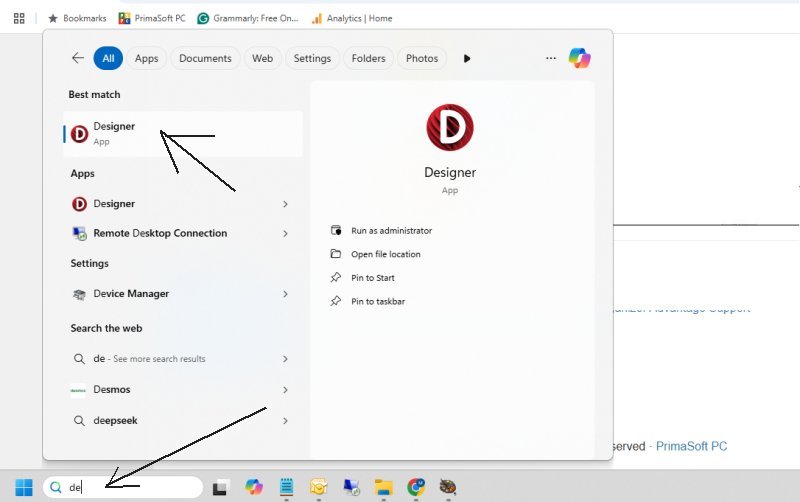This screenshot has width=800, height=502.
Task: Open Google Chrome from the taskbar
Action: point(416,487)
